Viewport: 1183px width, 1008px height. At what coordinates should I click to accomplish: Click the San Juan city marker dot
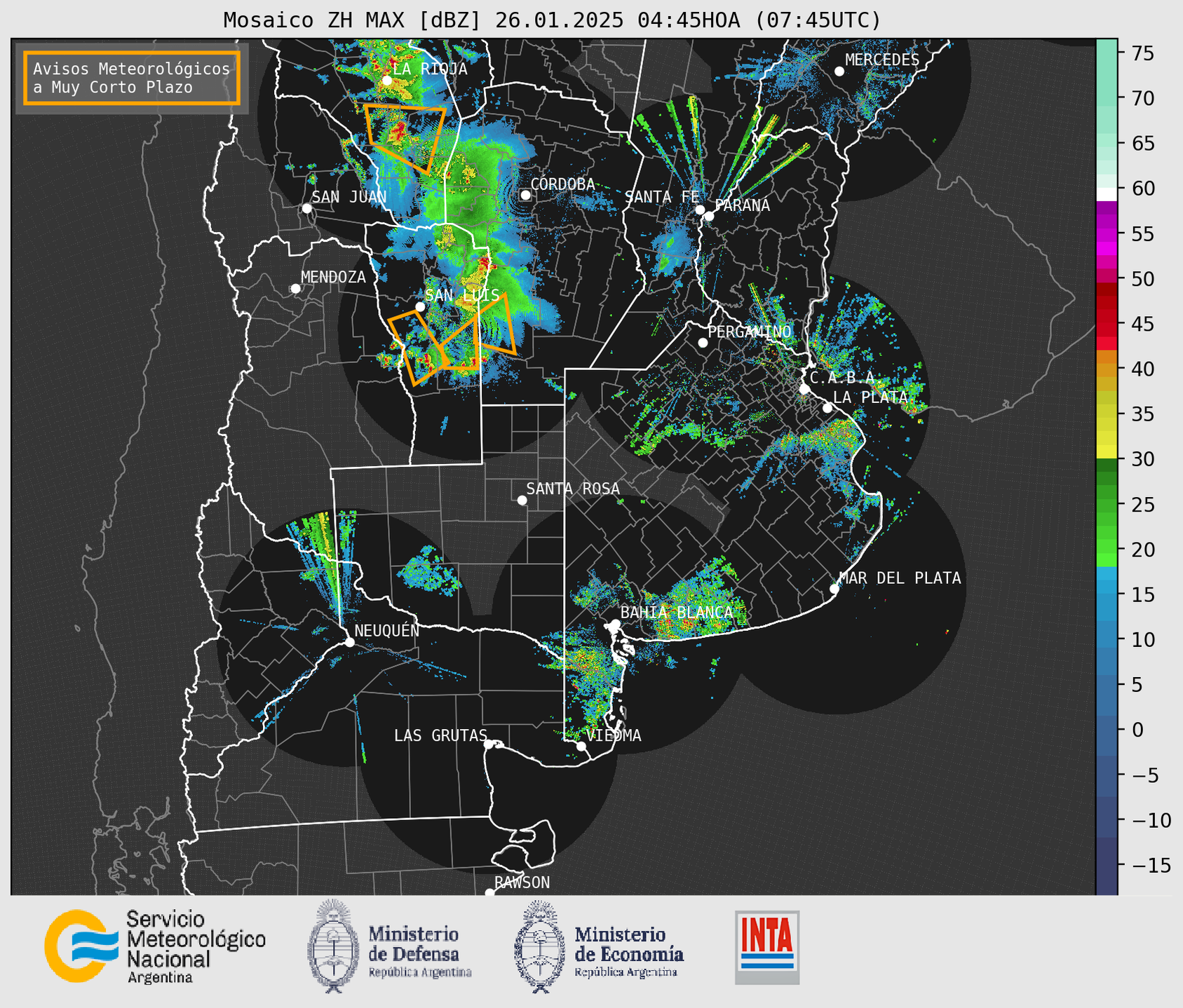(306, 208)
